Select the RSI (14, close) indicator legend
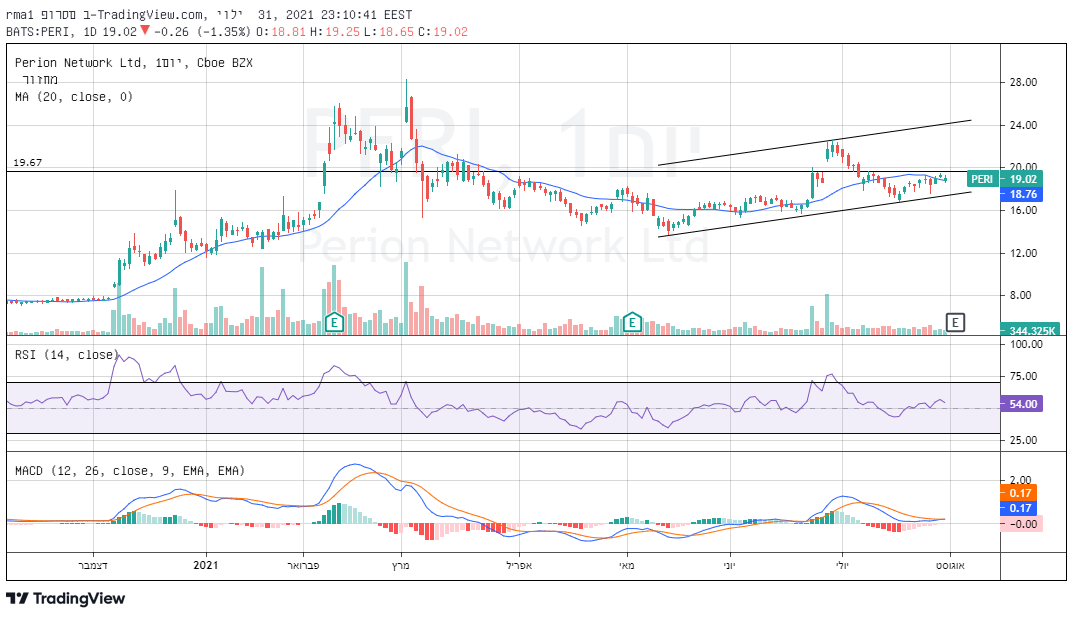 [66, 355]
